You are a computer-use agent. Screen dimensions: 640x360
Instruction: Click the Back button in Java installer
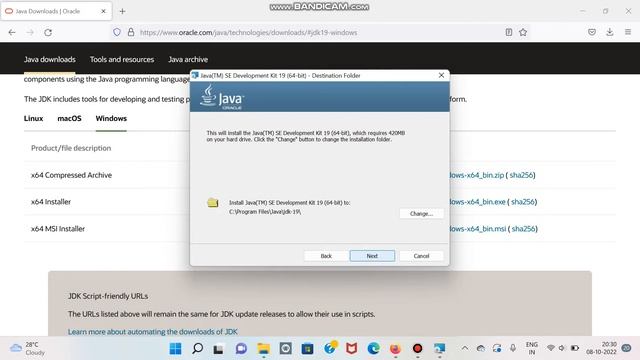tap(326, 256)
